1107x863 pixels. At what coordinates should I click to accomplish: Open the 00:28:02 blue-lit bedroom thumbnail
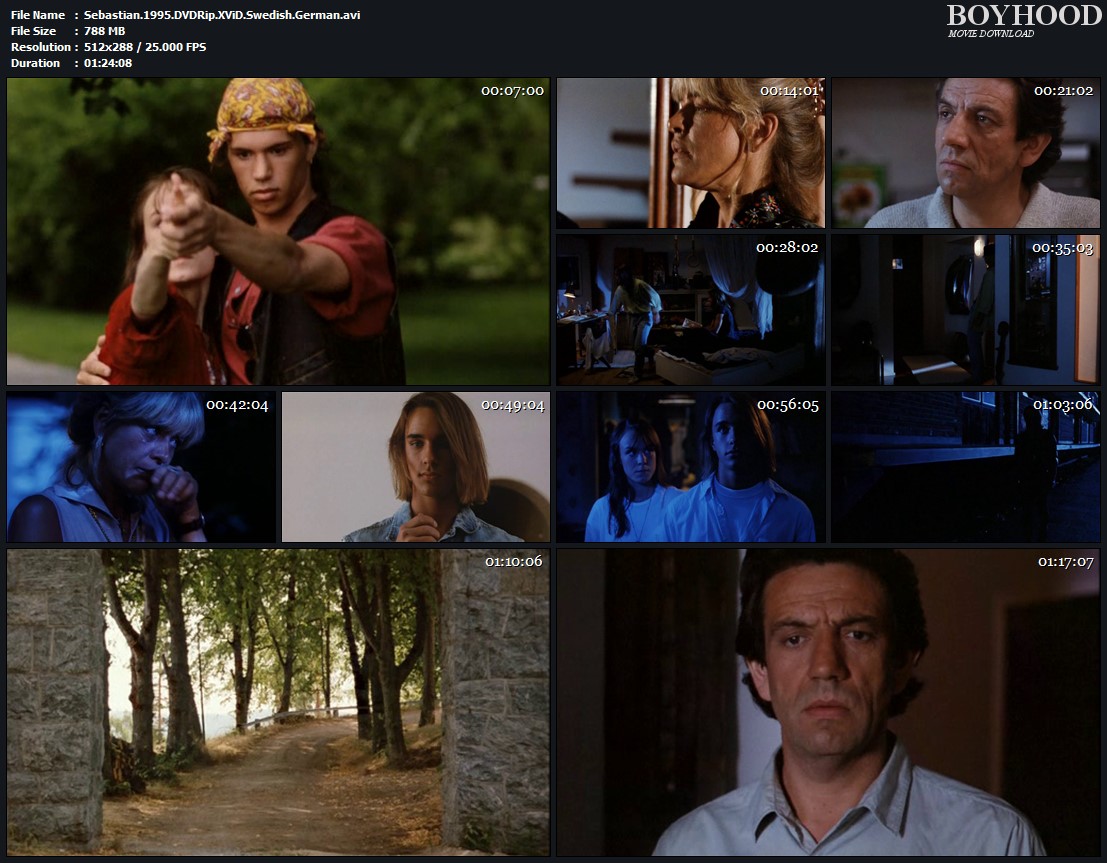pyautogui.click(x=690, y=310)
